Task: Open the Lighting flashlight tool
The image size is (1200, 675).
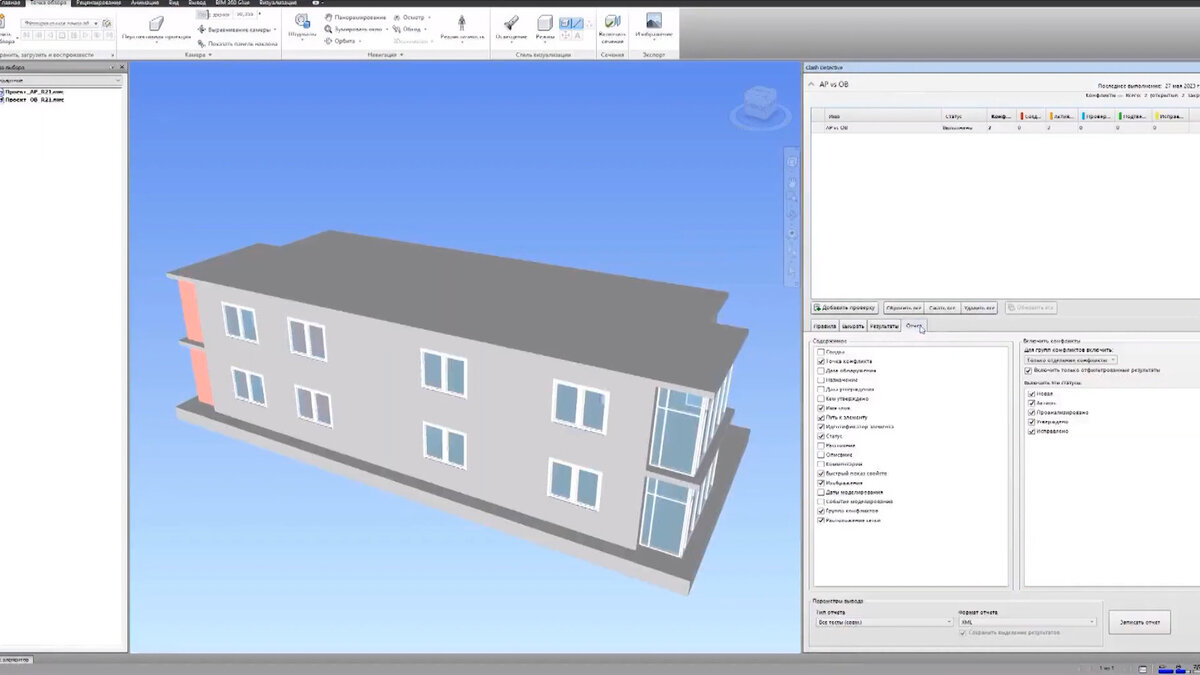Action: click(510, 22)
